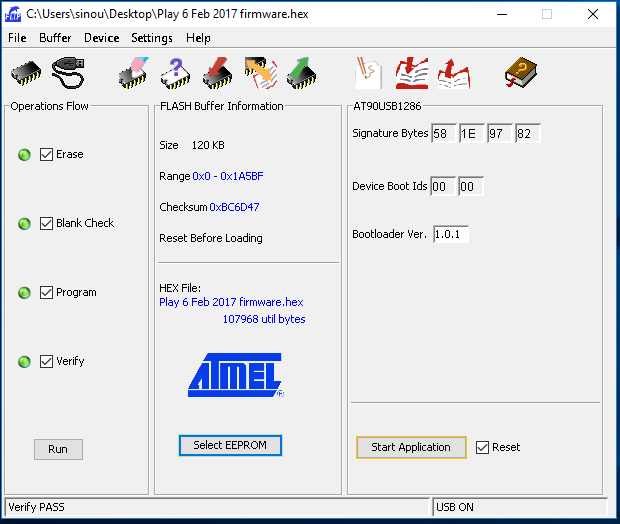Click the HEX file name Play 6 Feb 2017 firmware.hex
This screenshot has width=620, height=524.
[231, 302]
